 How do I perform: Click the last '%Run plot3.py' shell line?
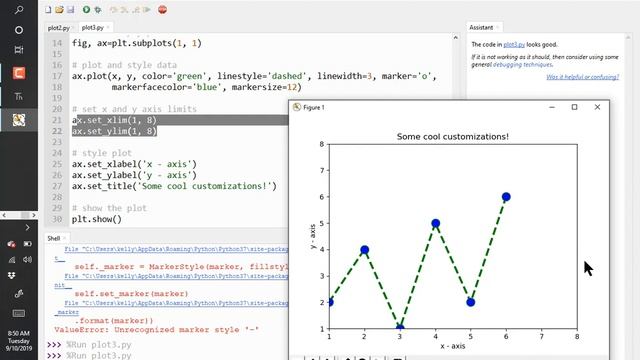coord(99,356)
